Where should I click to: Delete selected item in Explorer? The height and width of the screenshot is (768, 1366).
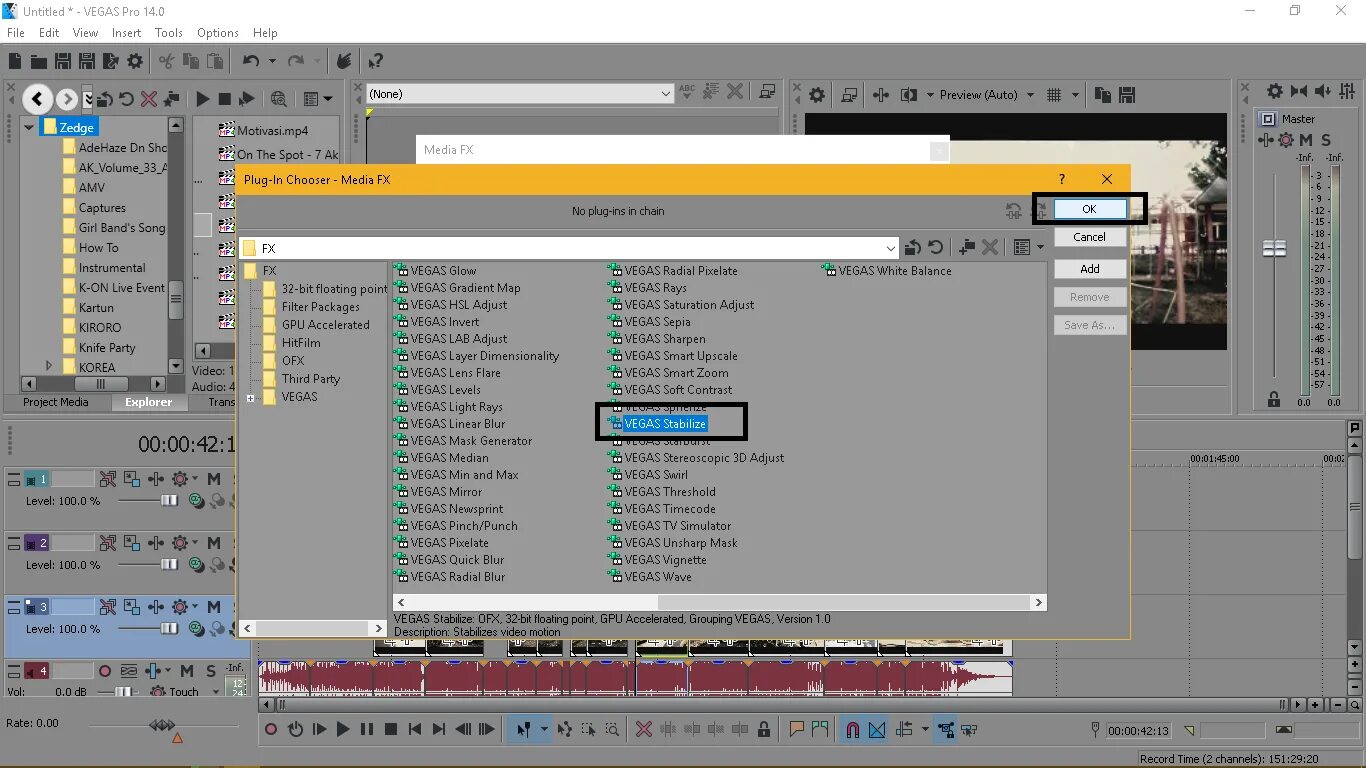[x=149, y=99]
